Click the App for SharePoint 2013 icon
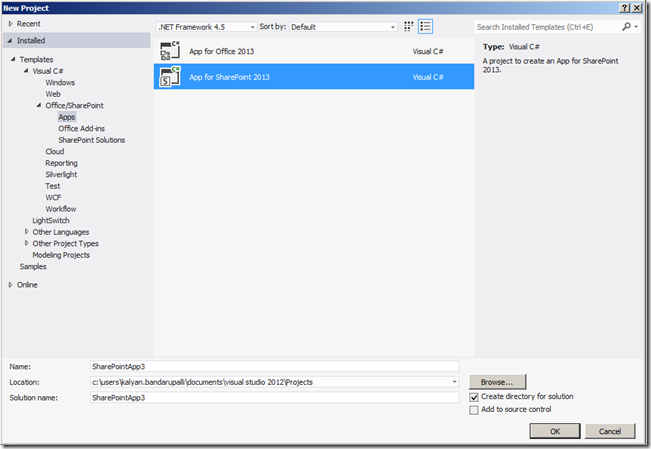The height and width of the screenshot is (449, 651). coord(170,76)
